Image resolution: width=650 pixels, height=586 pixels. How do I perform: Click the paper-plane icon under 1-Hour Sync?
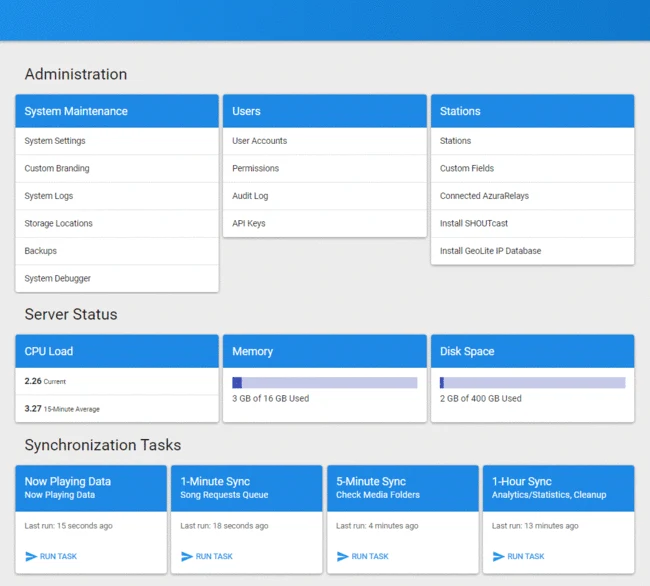point(499,556)
